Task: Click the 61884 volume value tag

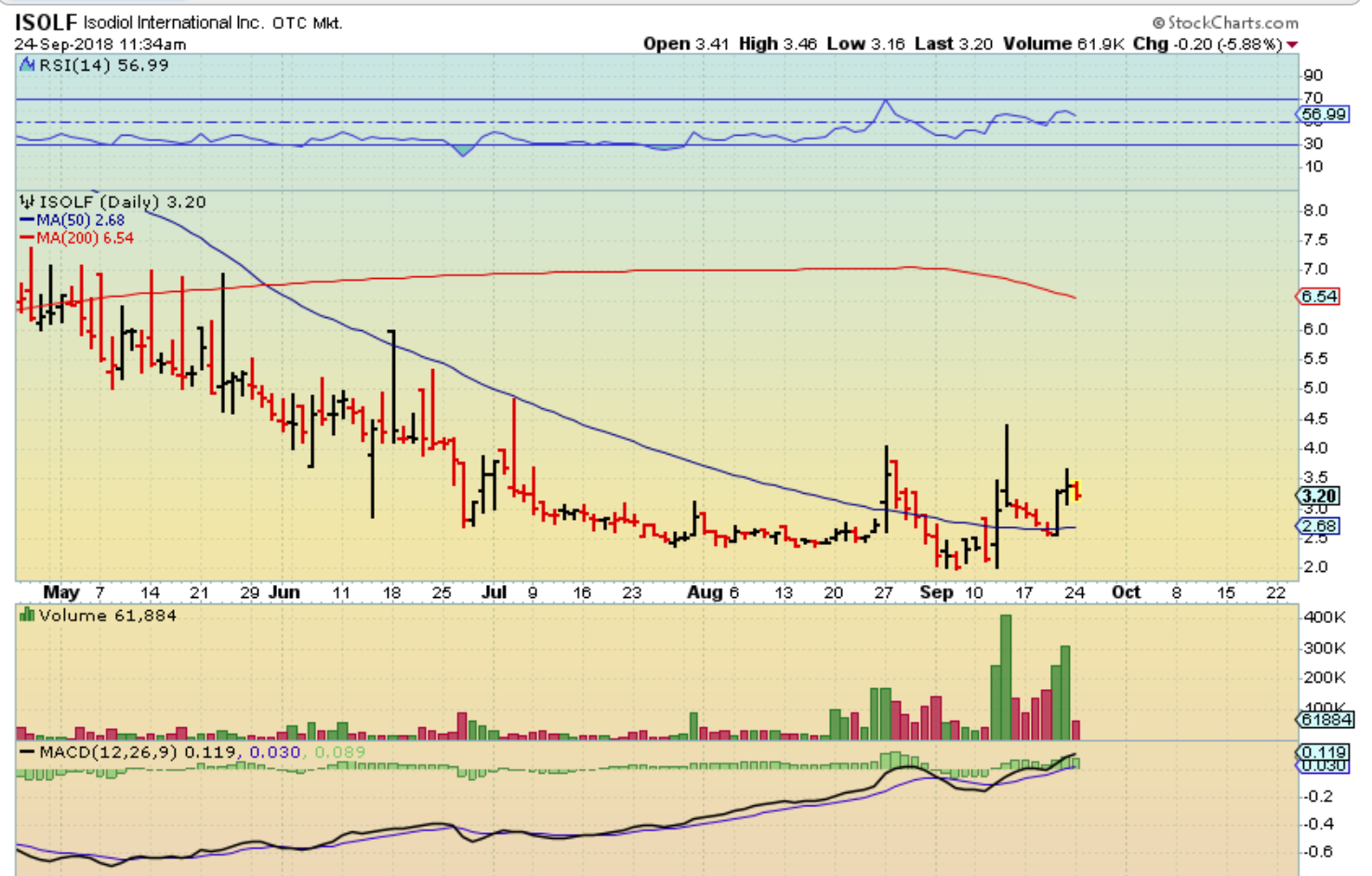Action: pyautogui.click(x=1326, y=719)
